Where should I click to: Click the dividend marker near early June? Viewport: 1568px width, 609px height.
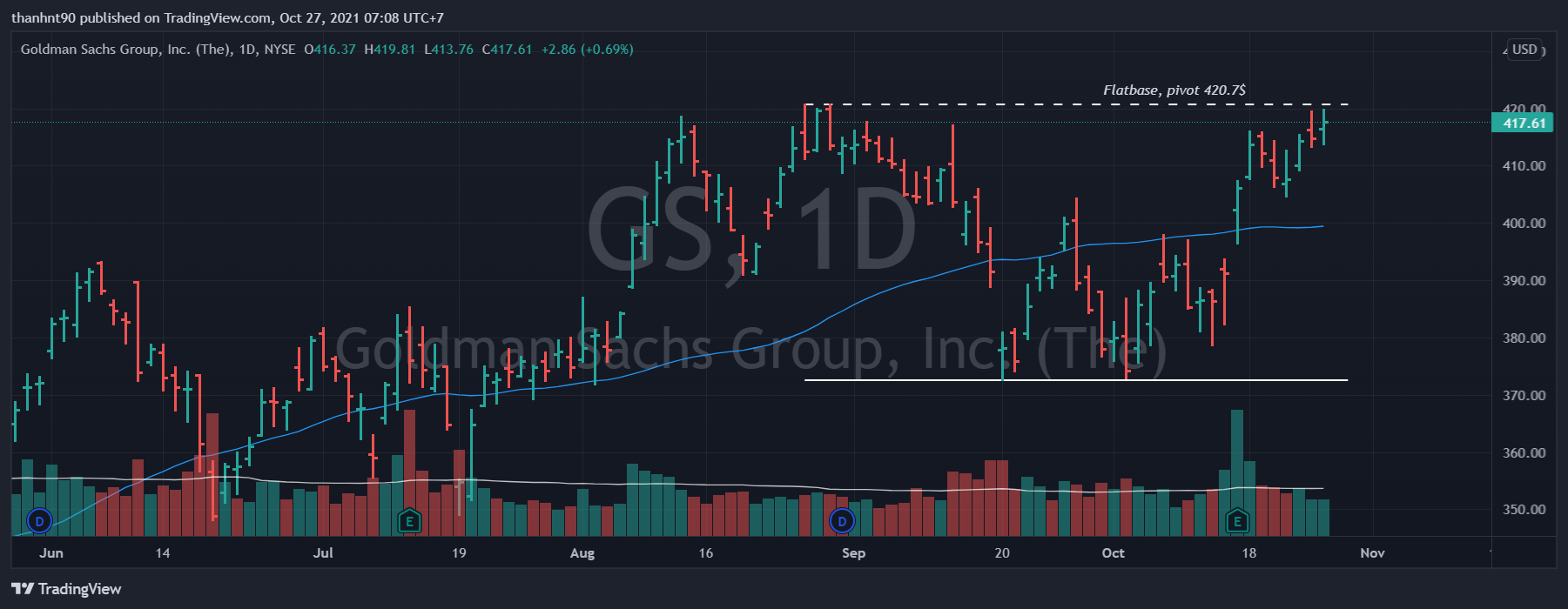(x=39, y=521)
